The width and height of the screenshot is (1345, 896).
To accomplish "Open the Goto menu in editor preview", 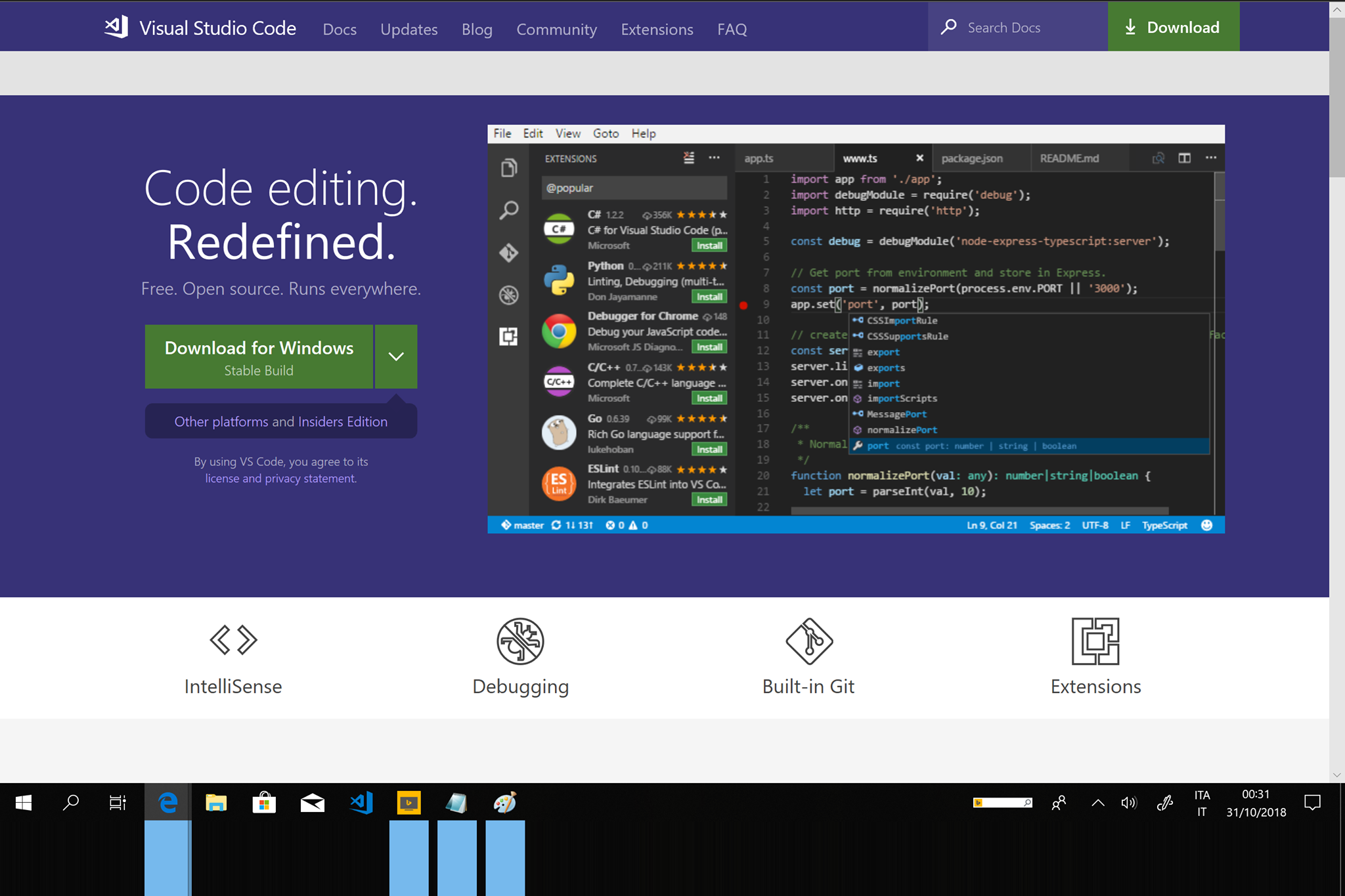I will (x=606, y=133).
